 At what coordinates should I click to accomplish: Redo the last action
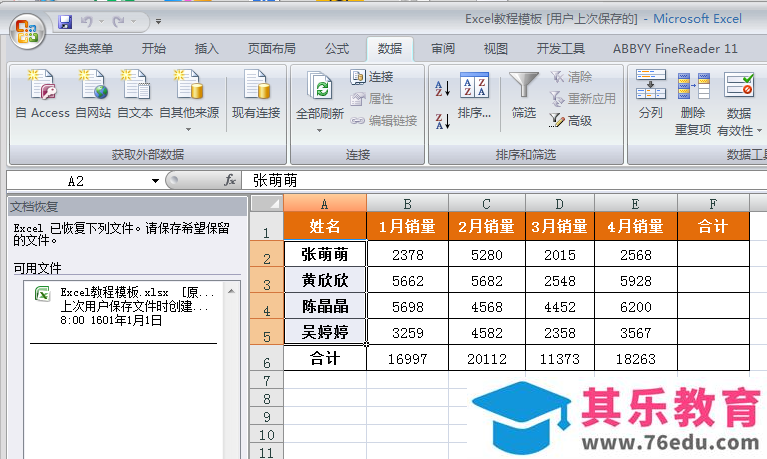click(x=118, y=22)
